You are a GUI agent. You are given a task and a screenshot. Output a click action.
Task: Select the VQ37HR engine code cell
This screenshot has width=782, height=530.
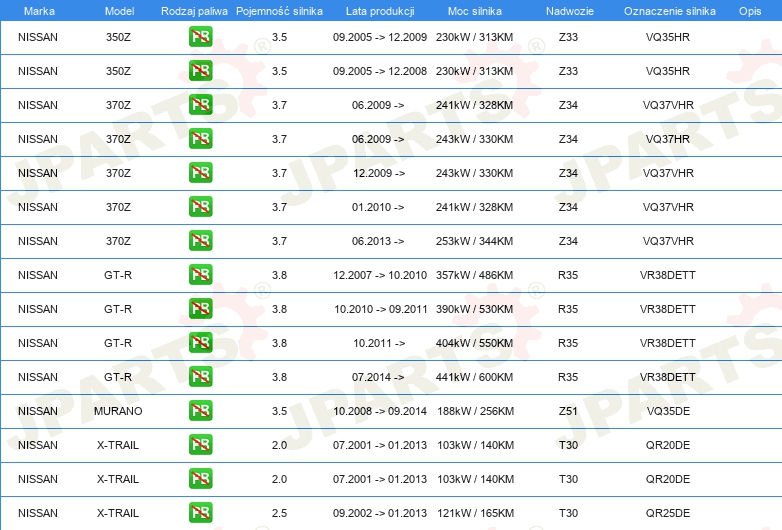click(668, 139)
